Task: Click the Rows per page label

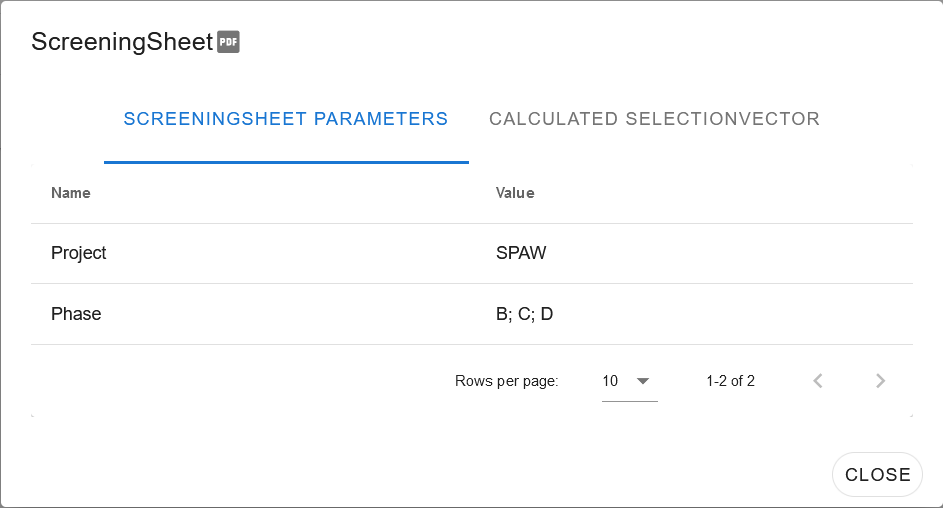Action: [506, 381]
